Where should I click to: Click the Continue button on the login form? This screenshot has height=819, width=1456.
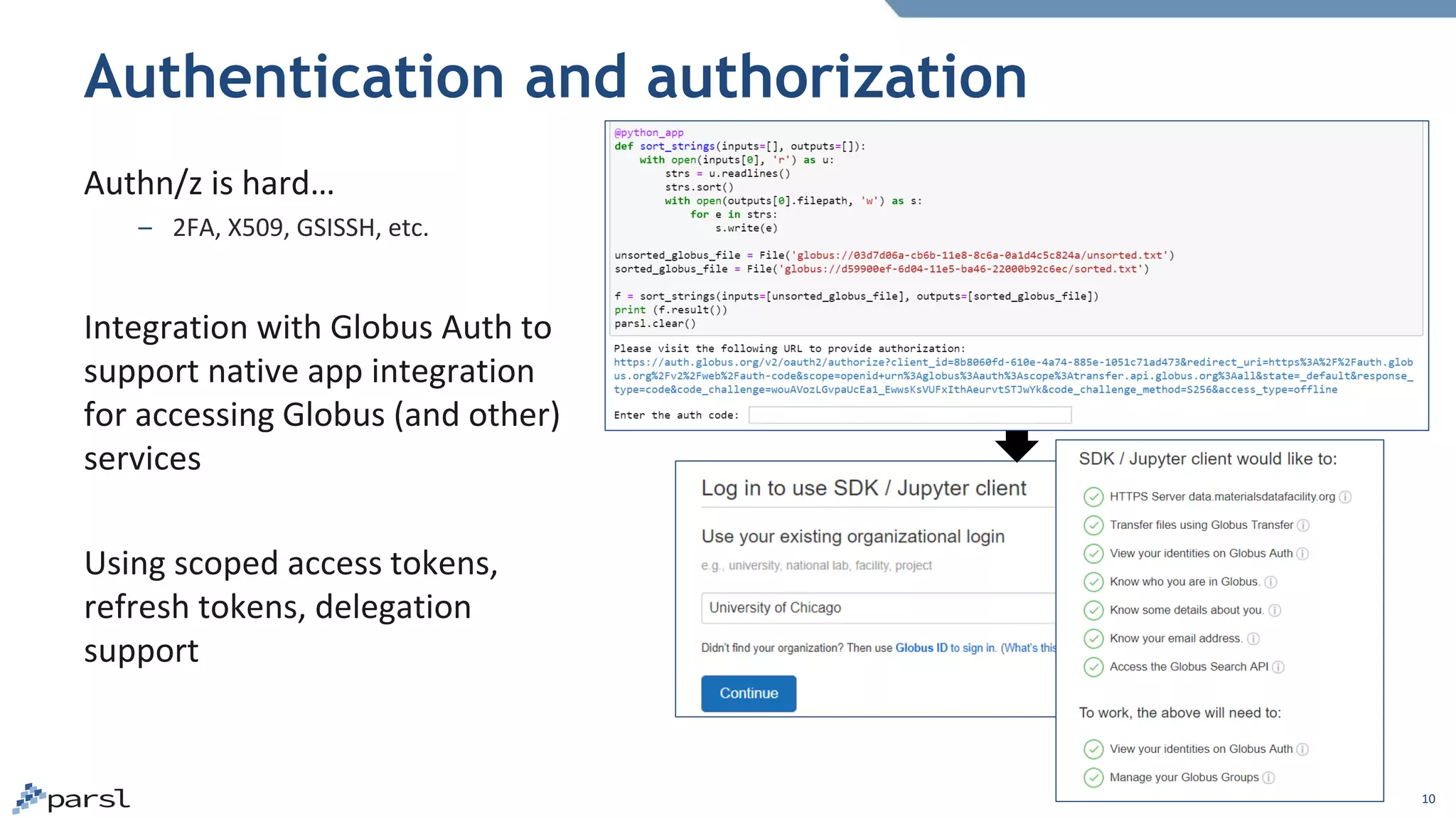(749, 693)
